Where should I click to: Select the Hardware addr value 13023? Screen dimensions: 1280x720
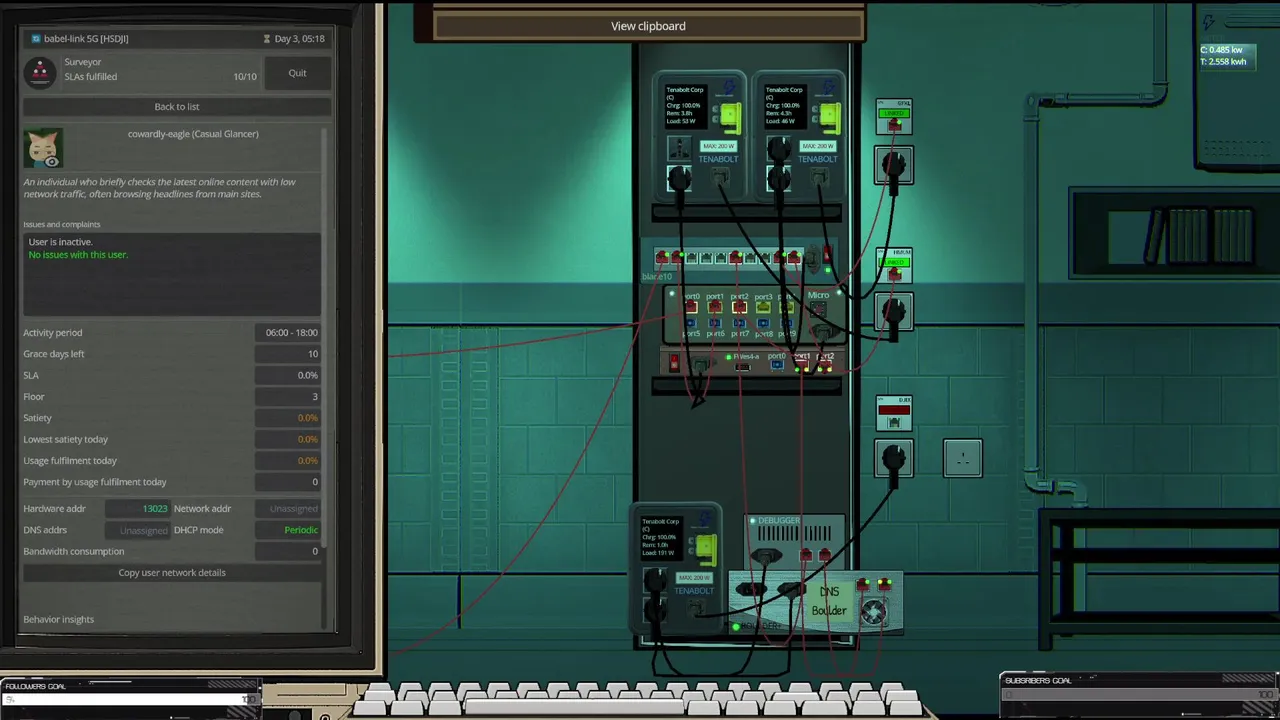coord(138,509)
